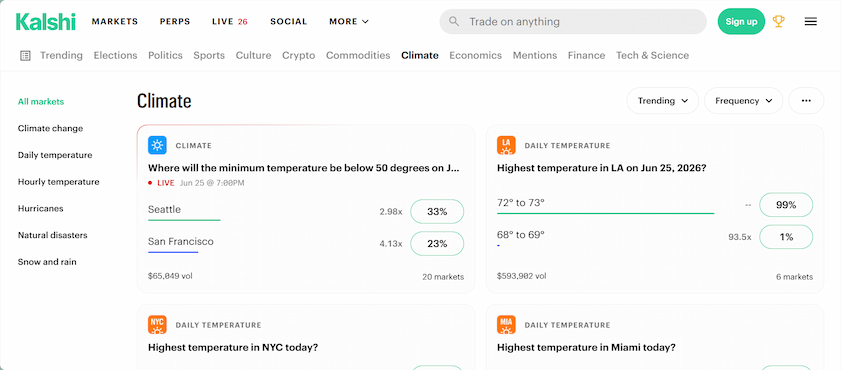This screenshot has width=842, height=370.
Task: Expand the Frequency filter dropdown
Action: pyautogui.click(x=744, y=100)
